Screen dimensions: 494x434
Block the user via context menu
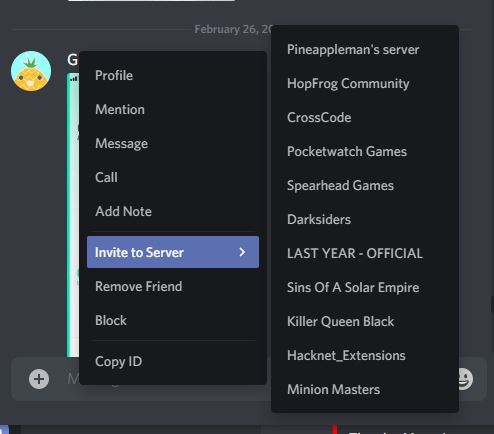(173, 320)
